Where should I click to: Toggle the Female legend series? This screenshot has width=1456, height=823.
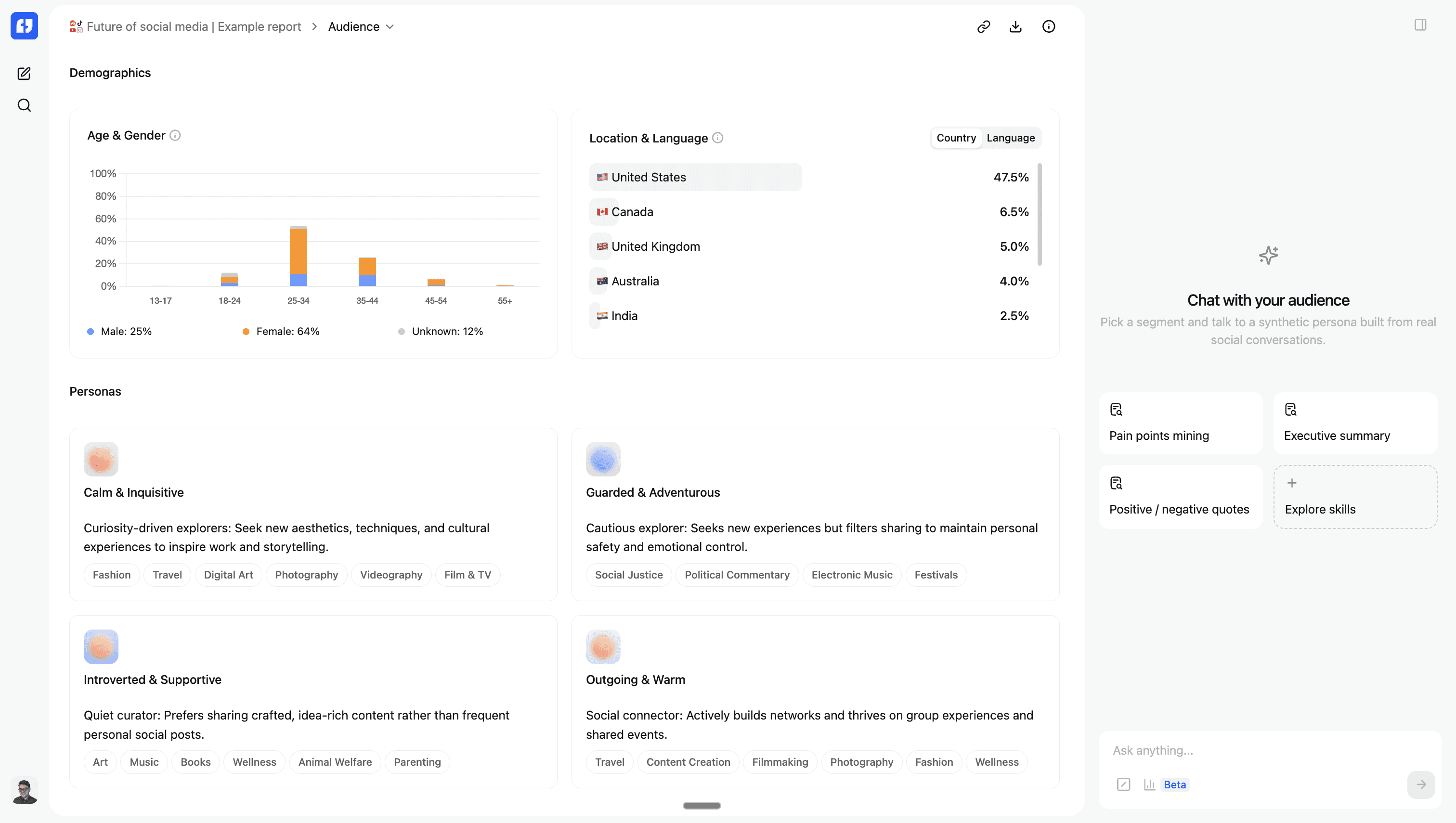[281, 331]
